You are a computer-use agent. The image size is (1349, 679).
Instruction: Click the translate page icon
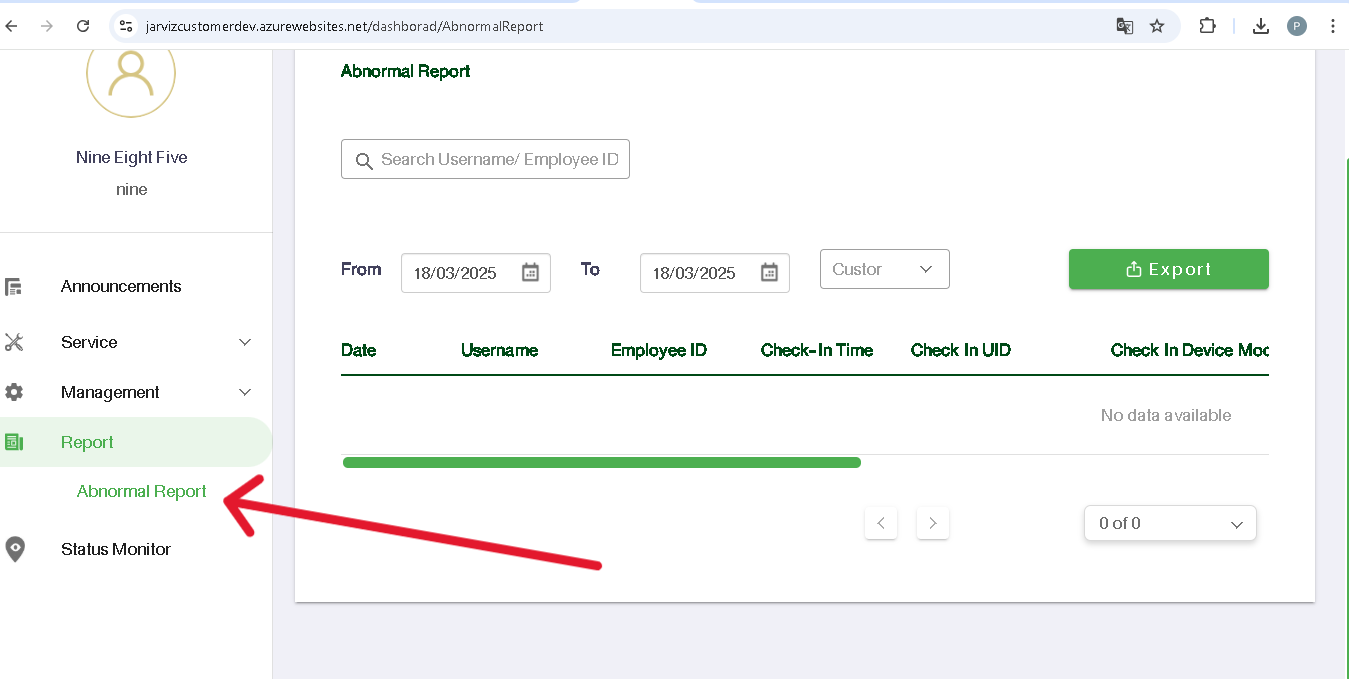click(1125, 26)
